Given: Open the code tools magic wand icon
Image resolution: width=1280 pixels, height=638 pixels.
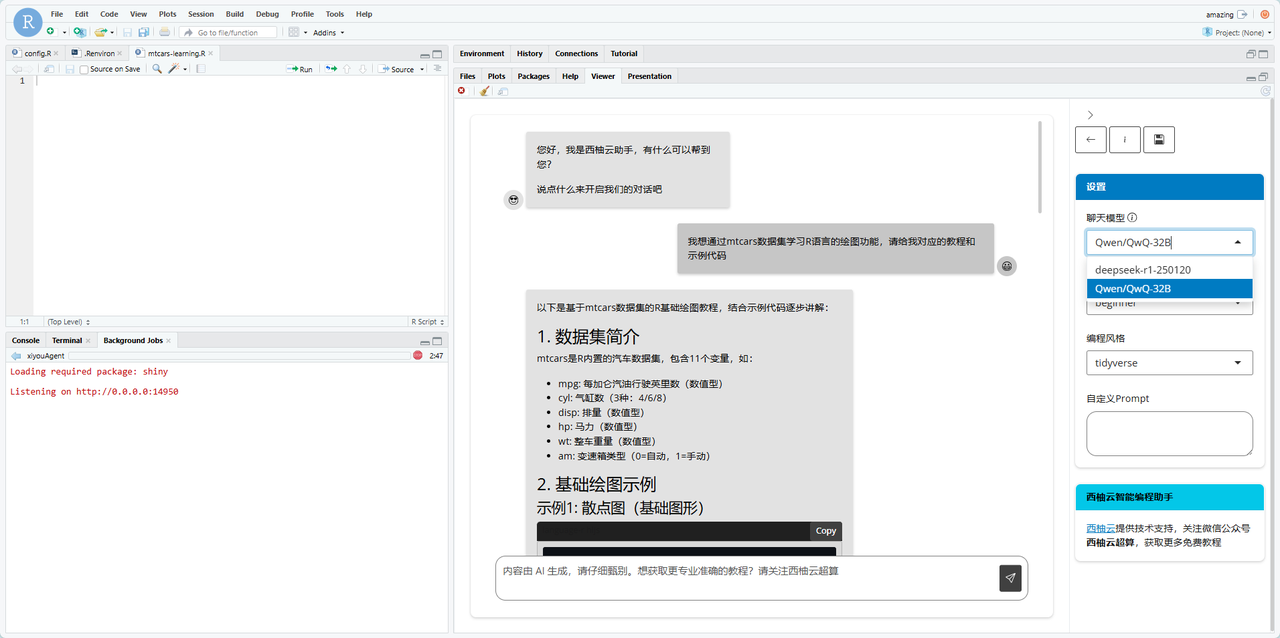Looking at the screenshot, I should [175, 68].
